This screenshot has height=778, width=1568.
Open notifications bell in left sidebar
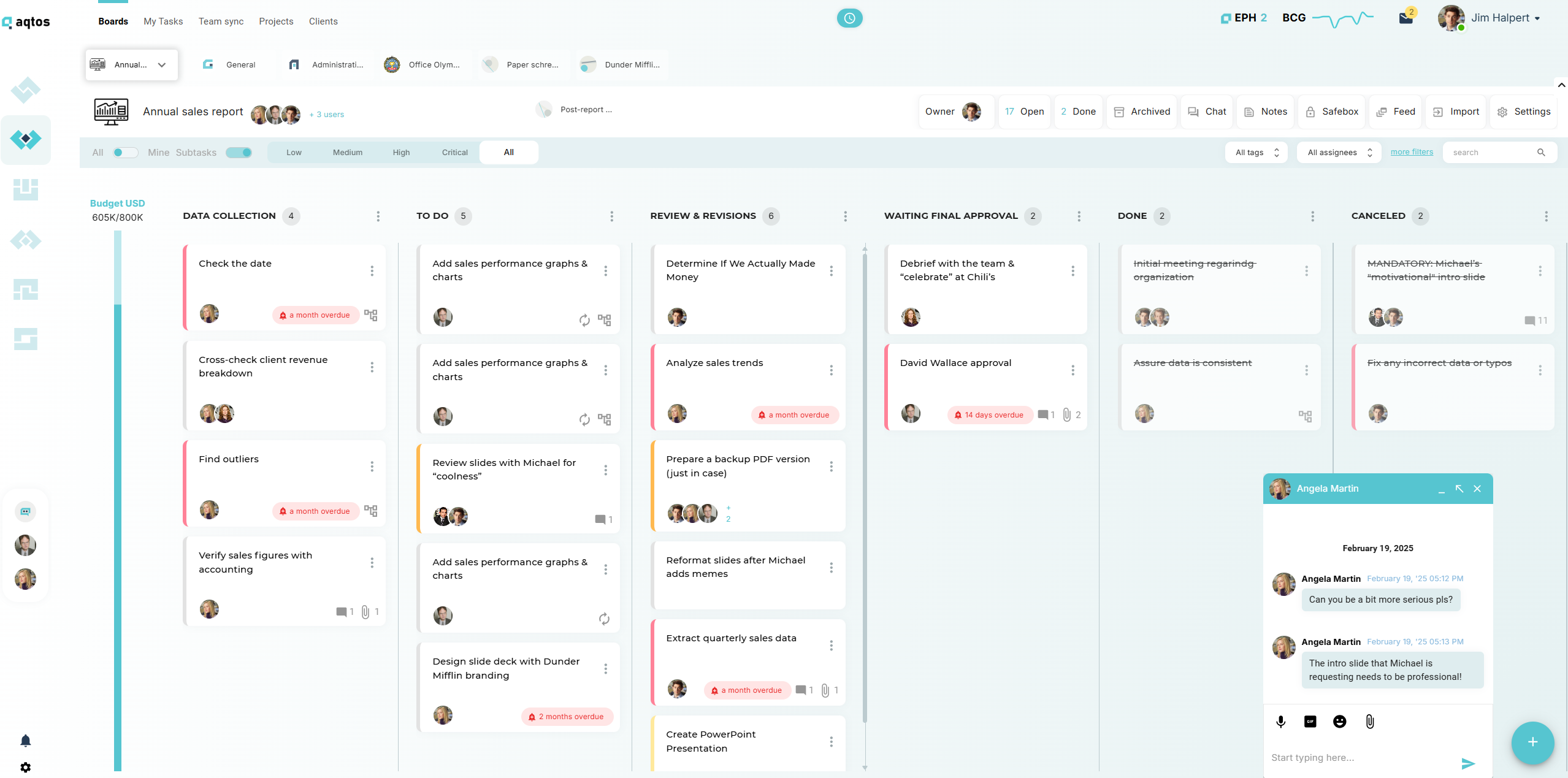[25, 741]
